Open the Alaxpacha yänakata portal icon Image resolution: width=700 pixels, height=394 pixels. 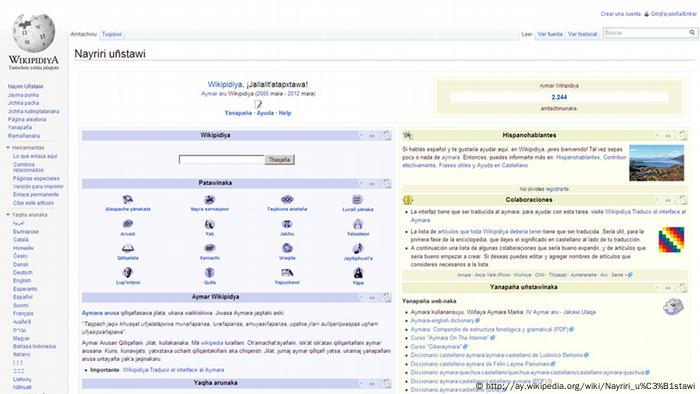click(x=128, y=199)
